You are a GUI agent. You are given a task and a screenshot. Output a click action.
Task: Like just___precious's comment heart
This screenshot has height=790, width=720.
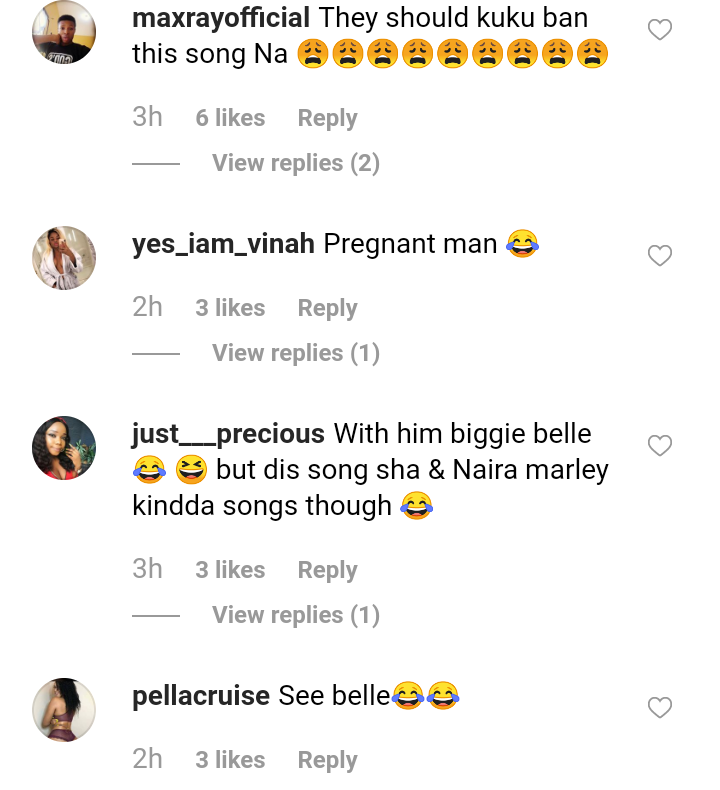(x=660, y=446)
